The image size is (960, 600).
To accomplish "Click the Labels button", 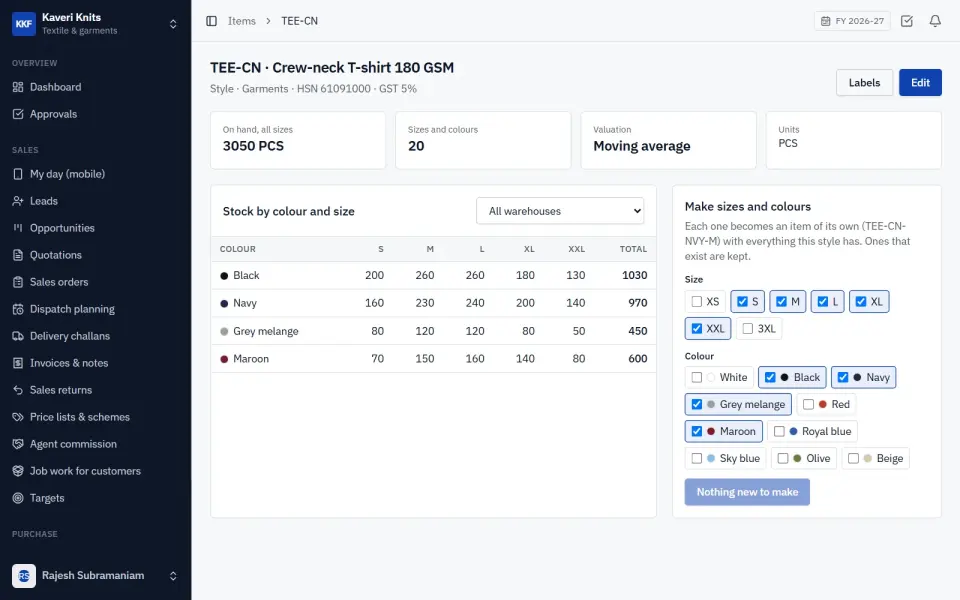I will tap(864, 83).
